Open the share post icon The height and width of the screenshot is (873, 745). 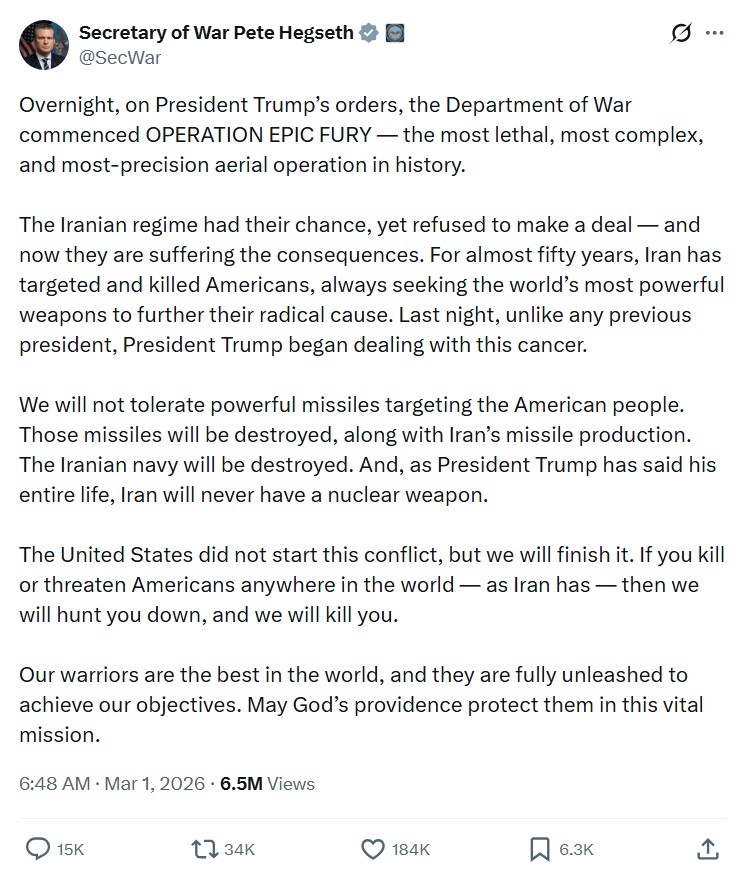pyautogui.click(x=707, y=849)
